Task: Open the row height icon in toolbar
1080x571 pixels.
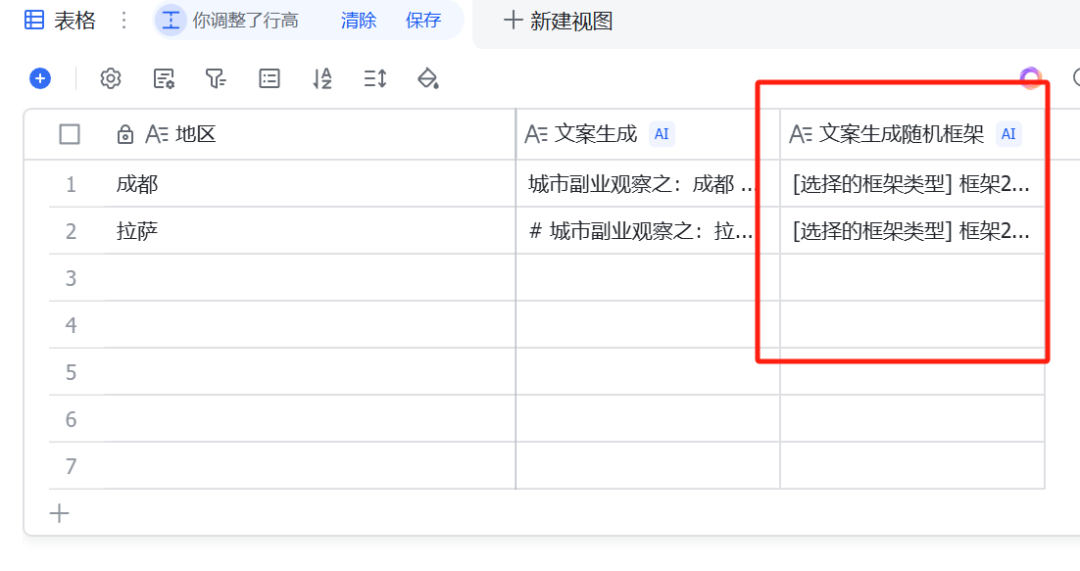Action: point(375,79)
